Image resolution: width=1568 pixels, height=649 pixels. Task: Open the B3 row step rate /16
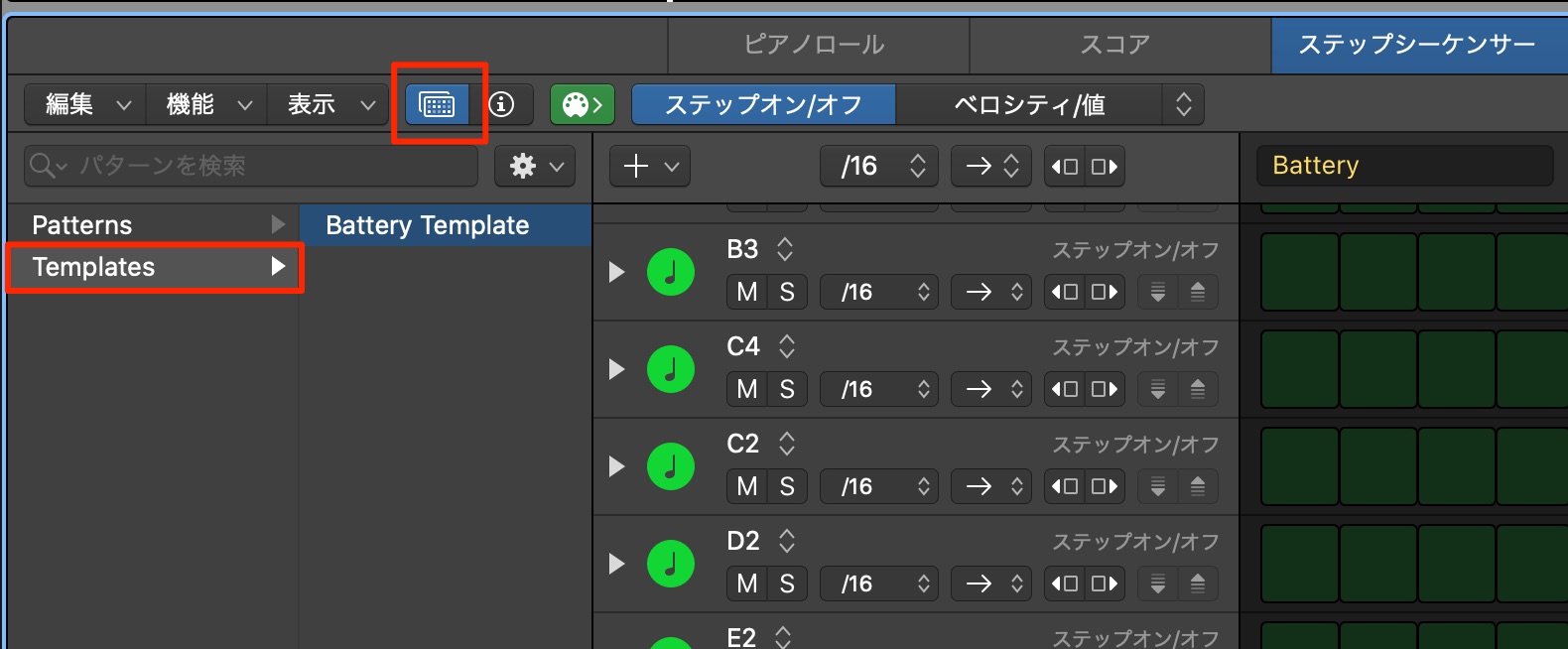[879, 292]
